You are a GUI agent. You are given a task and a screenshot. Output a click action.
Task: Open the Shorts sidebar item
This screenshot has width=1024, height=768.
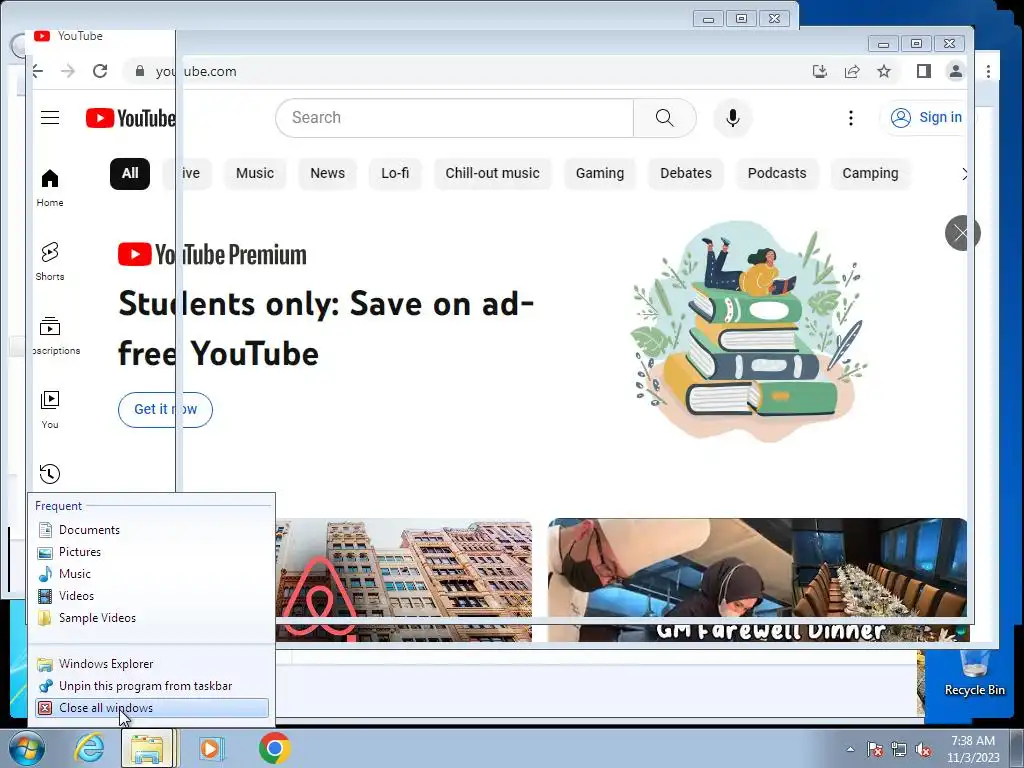click(x=50, y=261)
